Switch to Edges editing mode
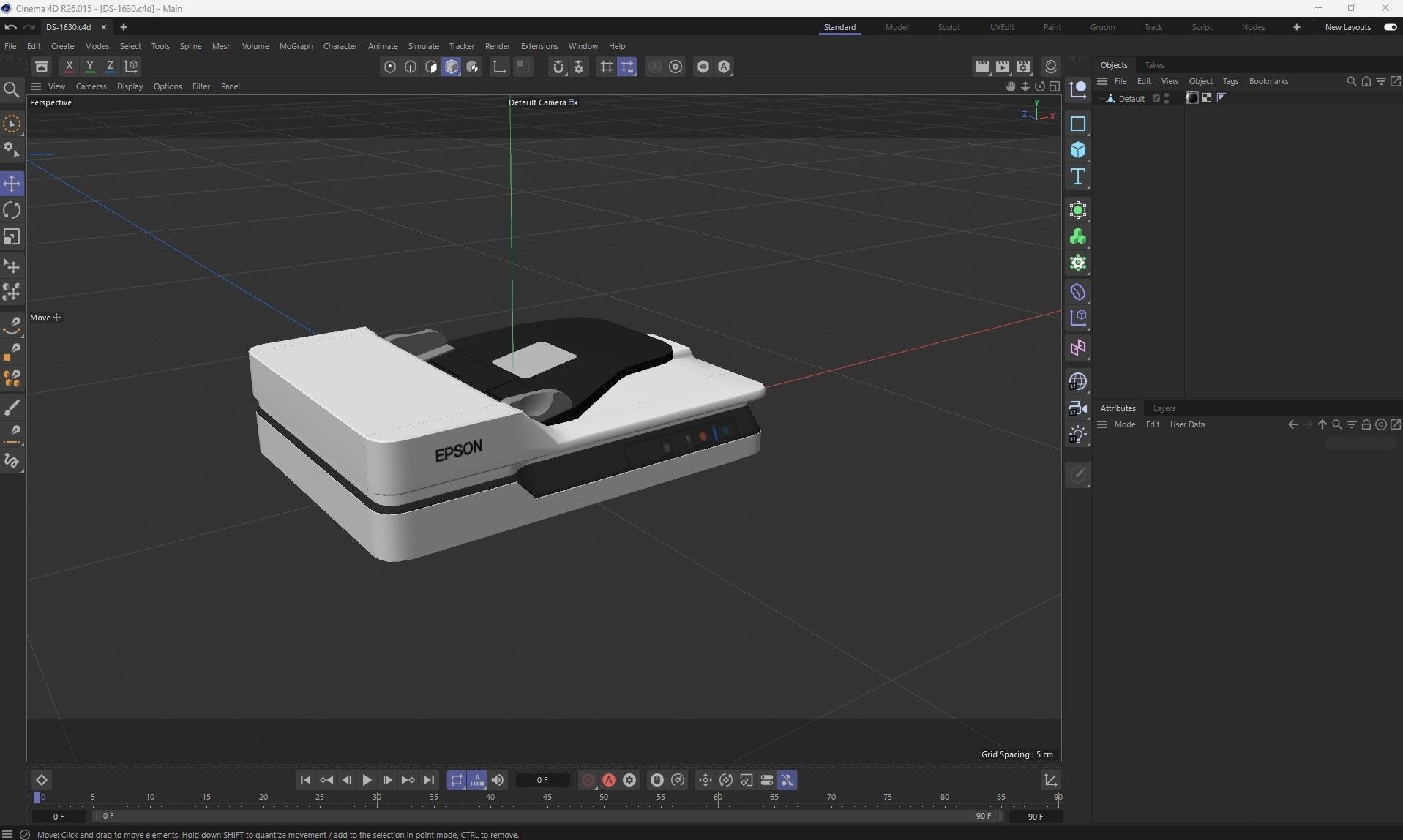The height and width of the screenshot is (840, 1403). click(411, 67)
